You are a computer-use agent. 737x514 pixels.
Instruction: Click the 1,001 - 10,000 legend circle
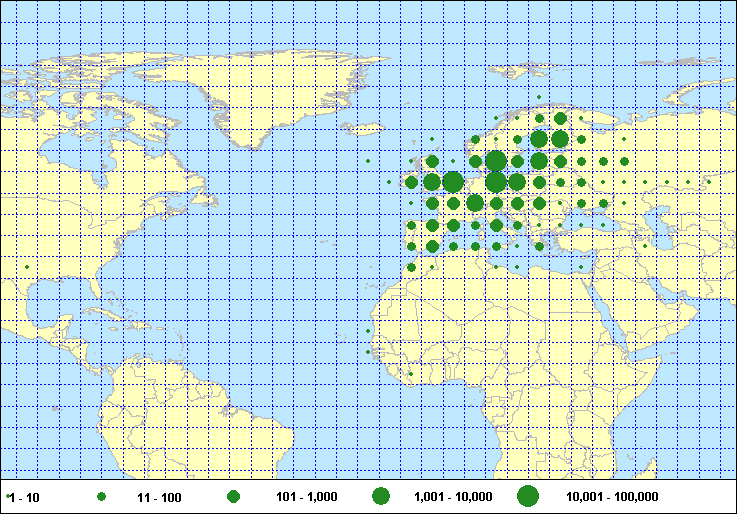(x=380, y=496)
